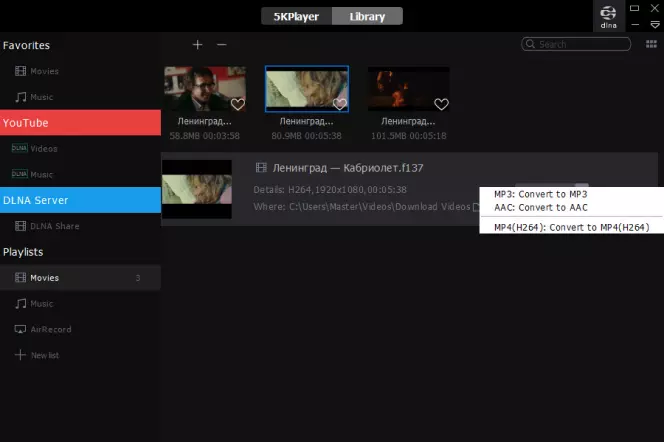Screen dimensions: 664x442
Task: Switch to the Library tab
Action: pyautogui.click(x=367, y=17)
